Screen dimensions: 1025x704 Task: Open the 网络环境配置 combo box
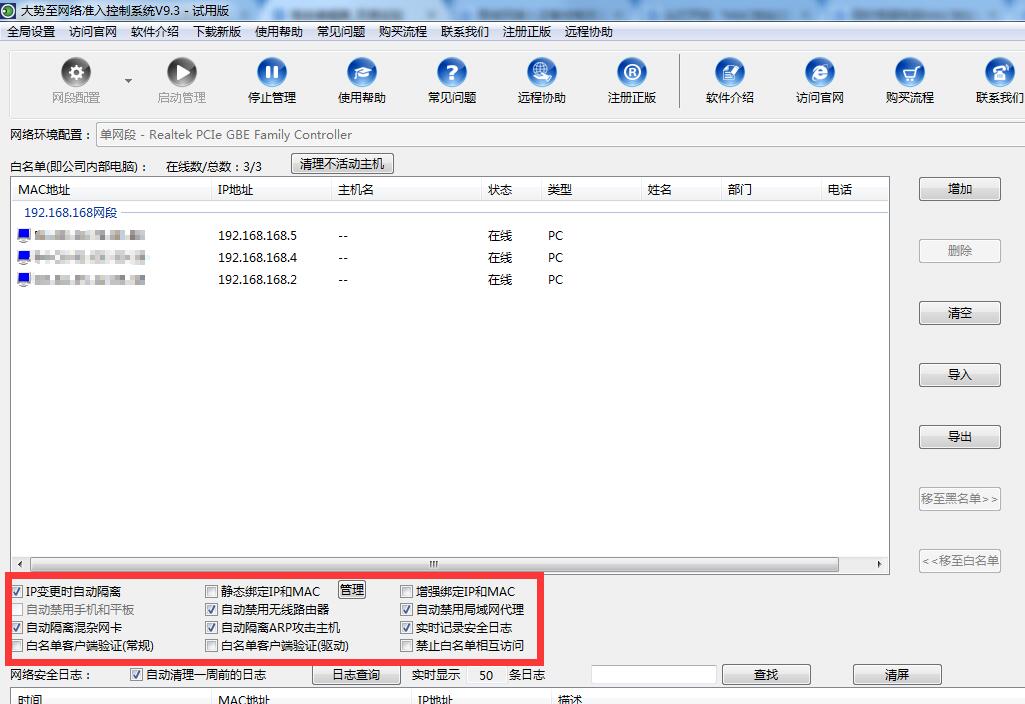560,135
